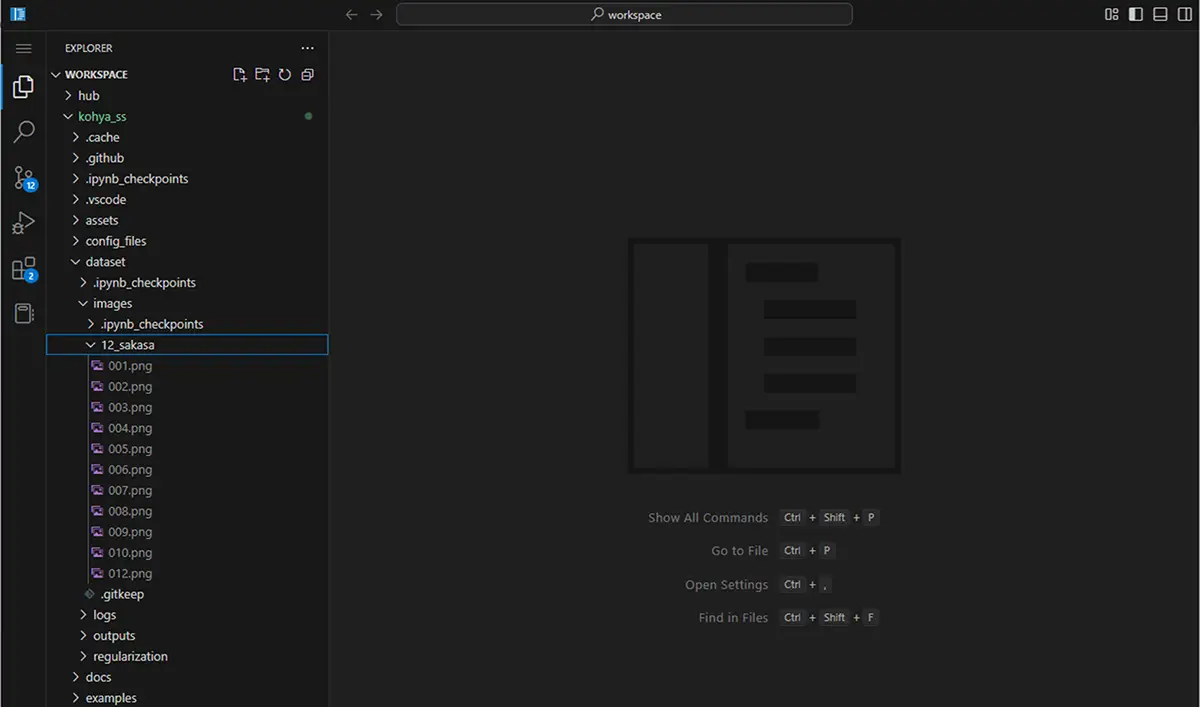1200x707 pixels.
Task: Open the Explorer view in activity bar
Action: tap(23, 87)
